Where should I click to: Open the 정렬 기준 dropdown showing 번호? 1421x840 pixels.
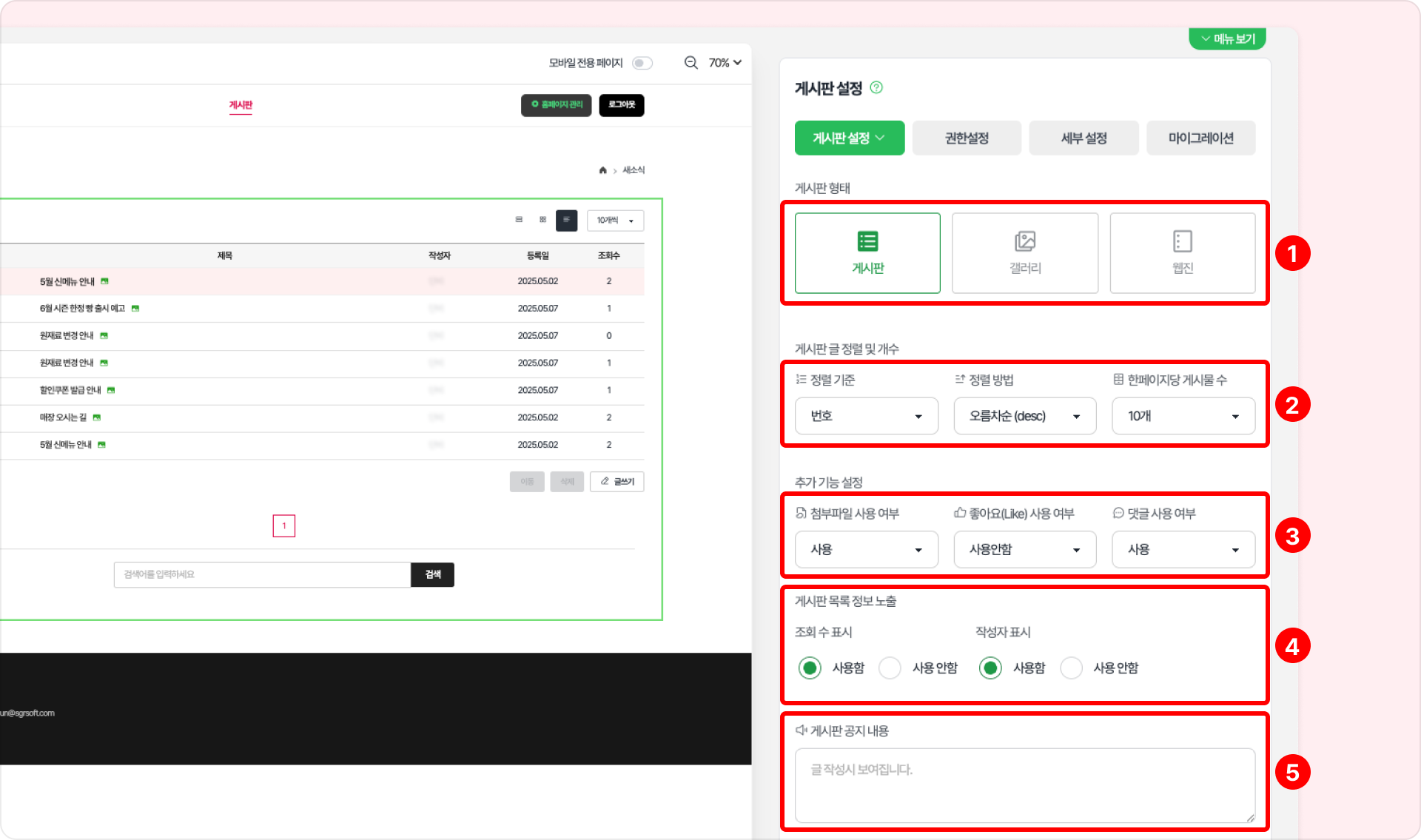click(866, 416)
